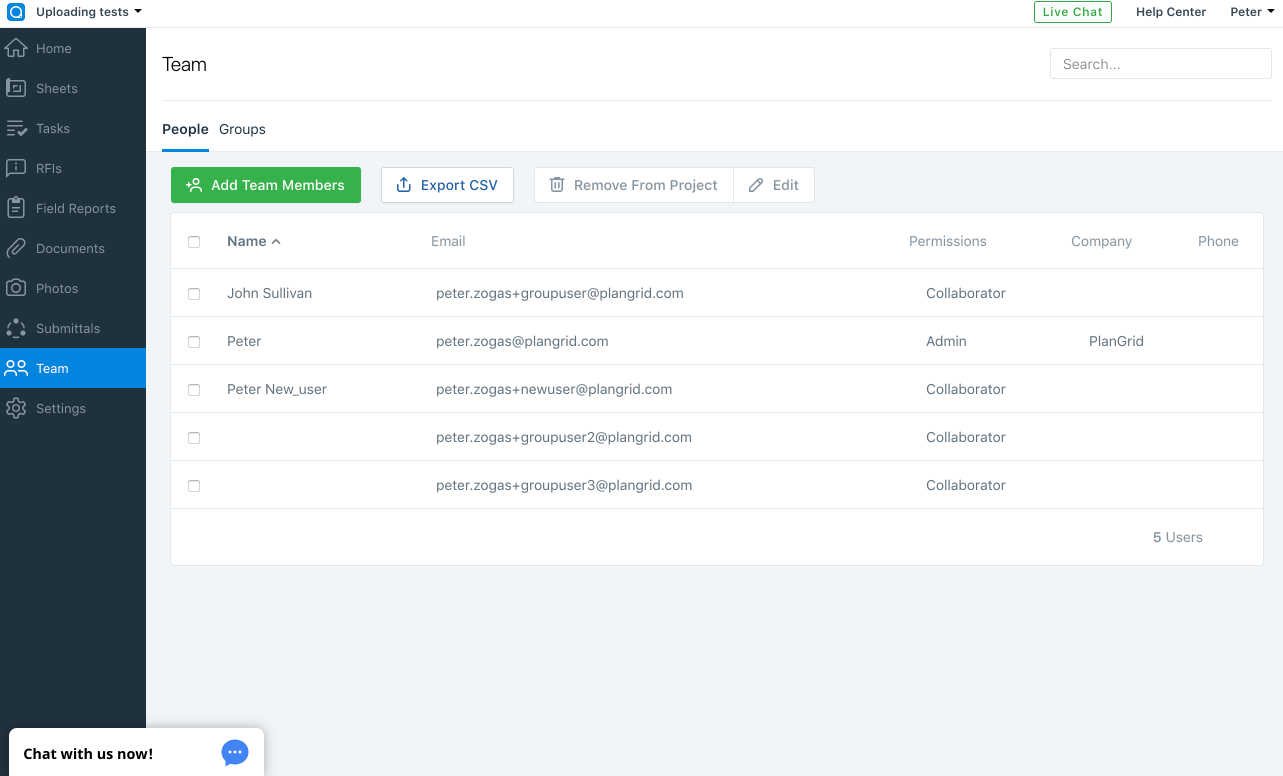
Task: Click the PlanGrid logo icon
Action: pos(16,12)
